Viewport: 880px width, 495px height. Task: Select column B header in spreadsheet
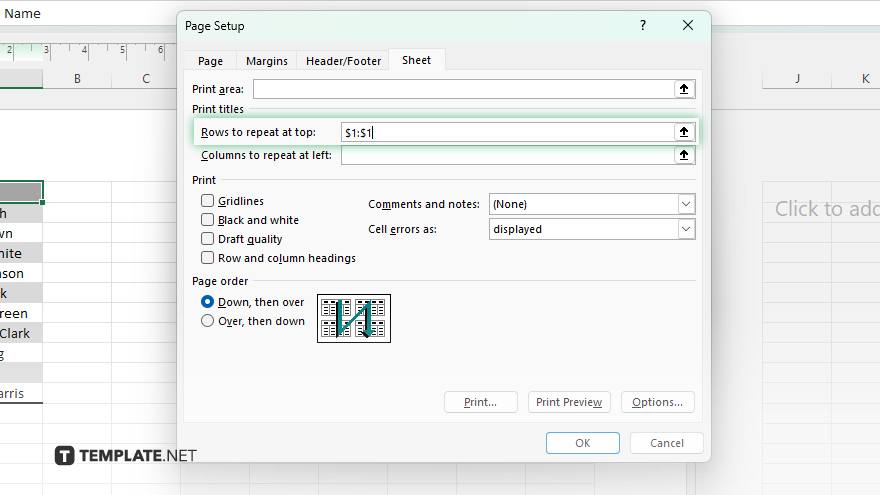pyautogui.click(x=77, y=79)
